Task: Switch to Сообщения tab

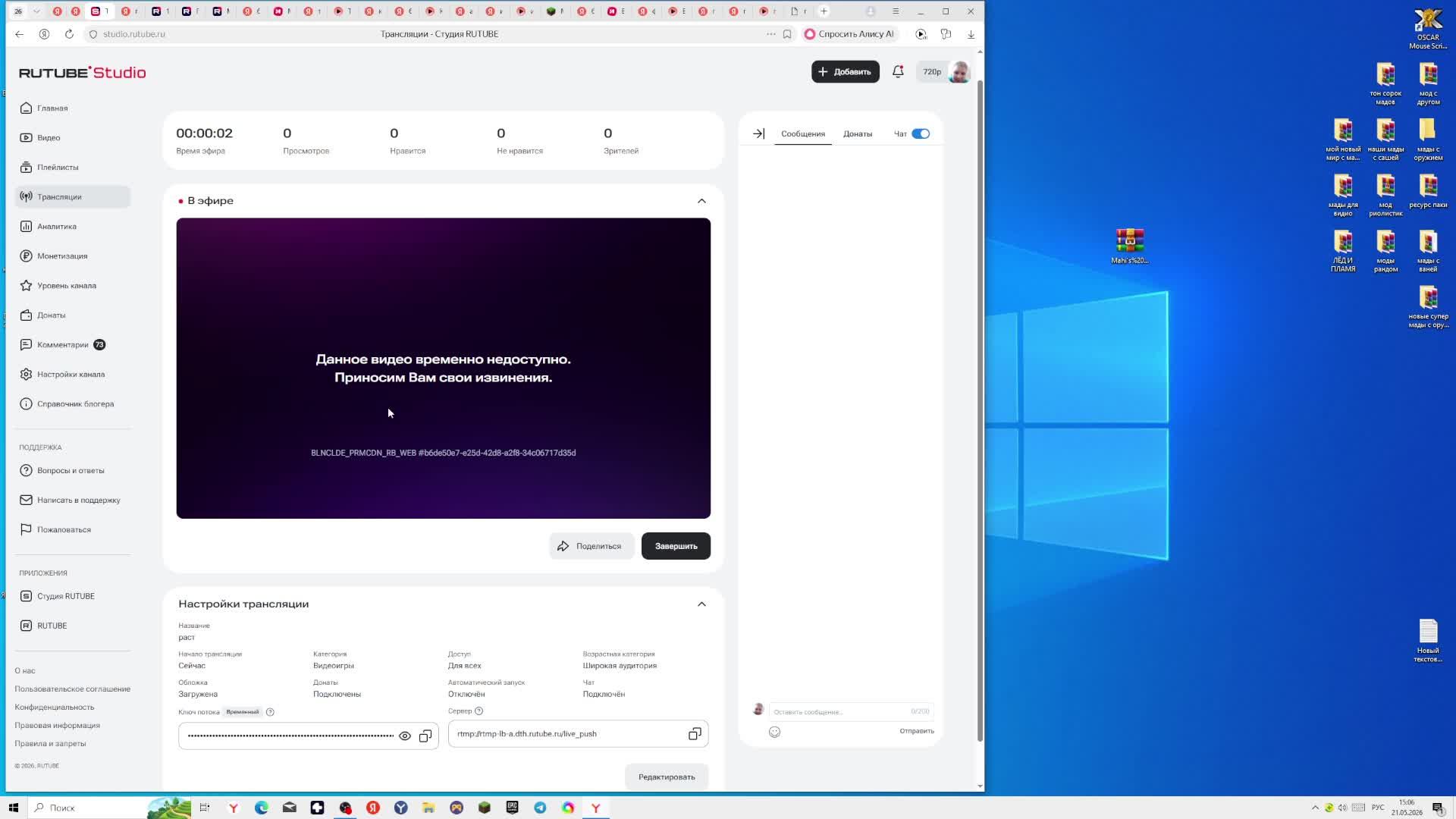Action: tap(803, 134)
